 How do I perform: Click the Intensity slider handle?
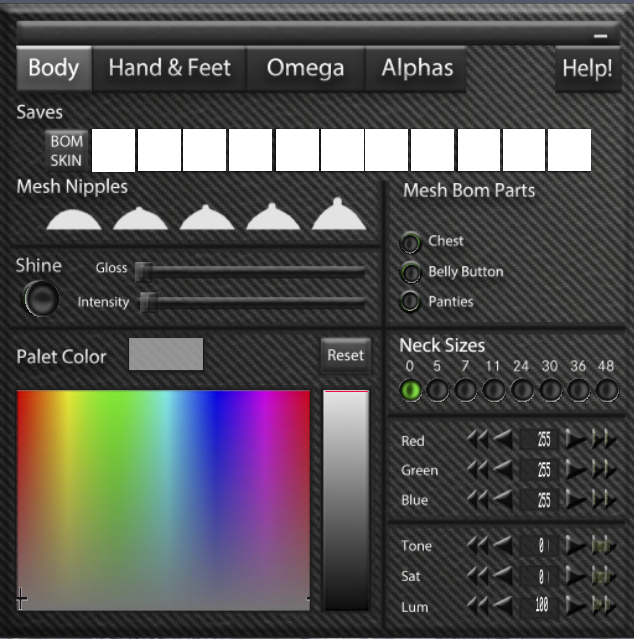click(148, 302)
